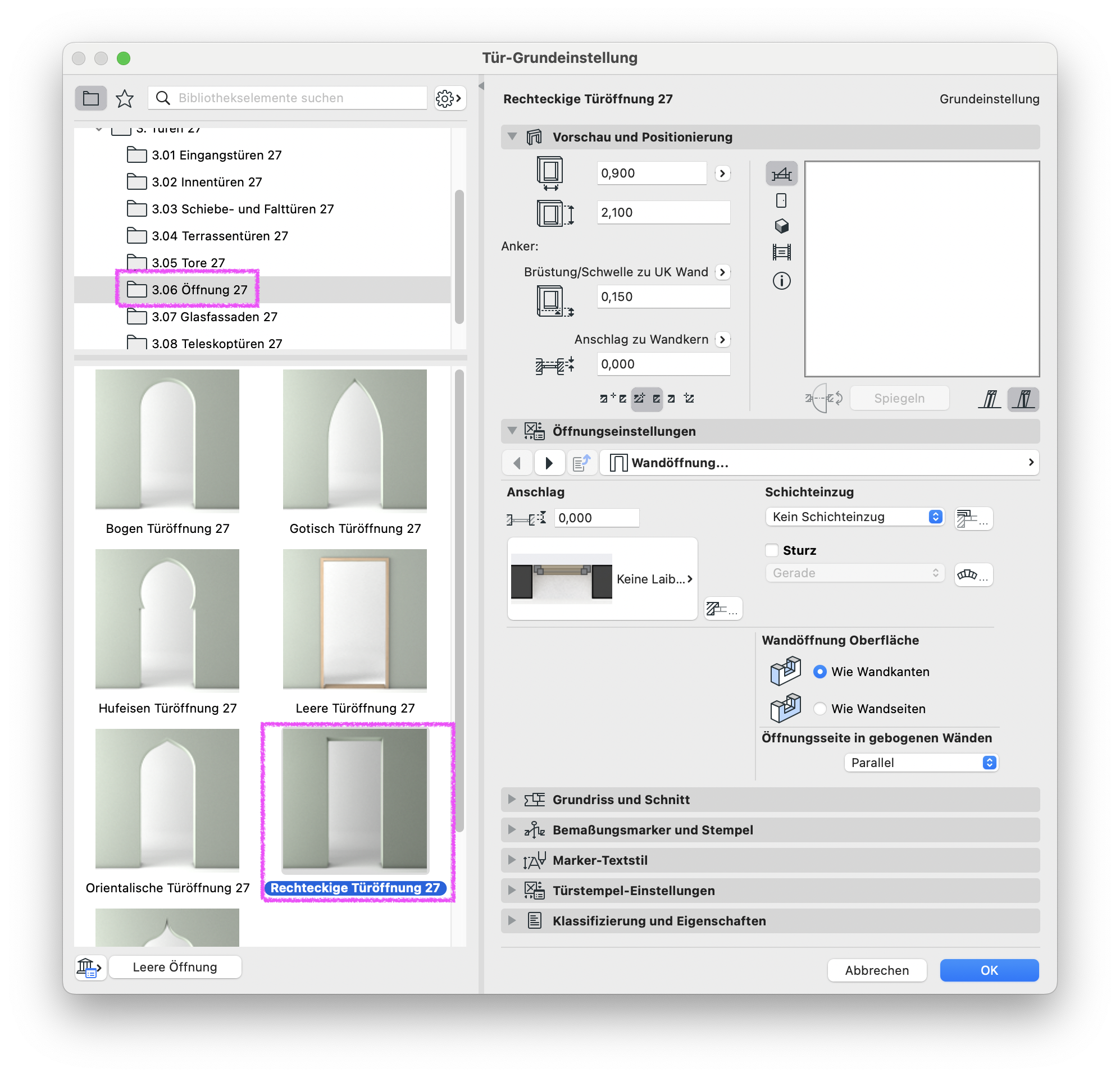Click the sill height field 0,150
This screenshot has width=1120, height=1077.
pos(663,297)
